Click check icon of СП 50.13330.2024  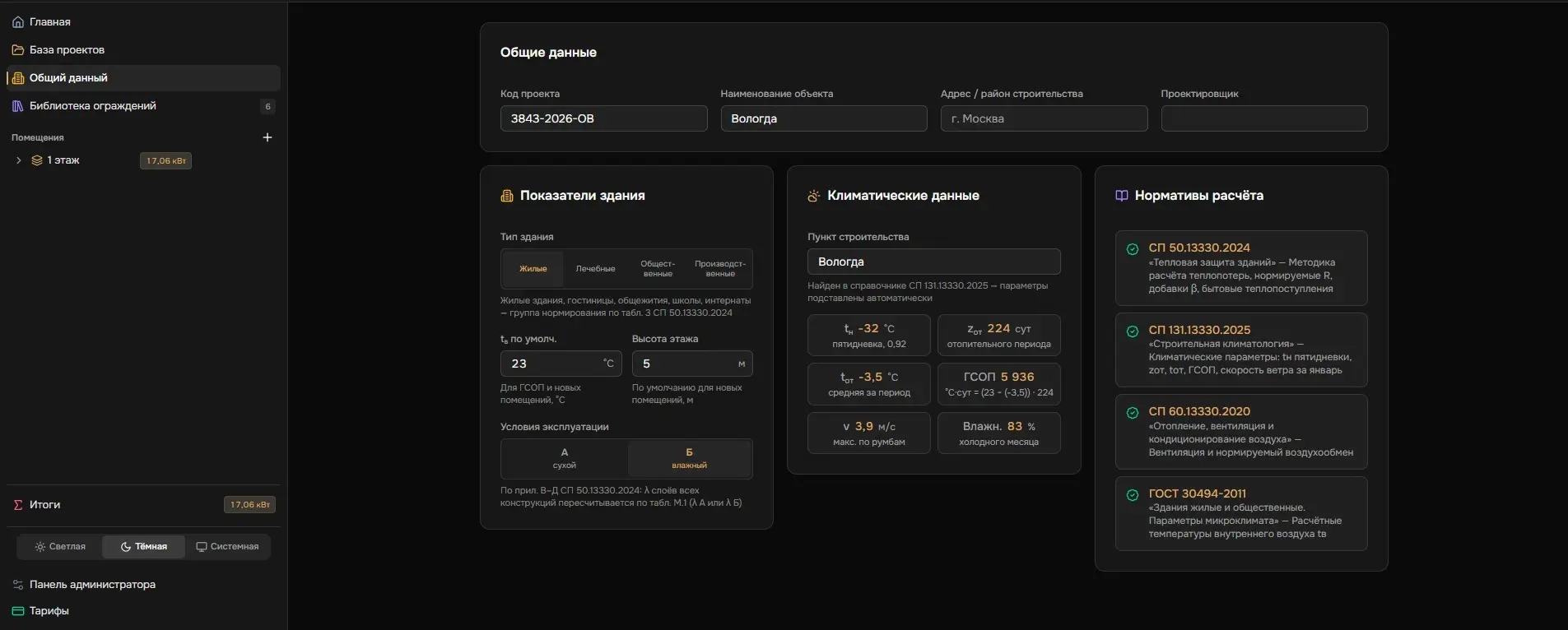click(x=1133, y=249)
